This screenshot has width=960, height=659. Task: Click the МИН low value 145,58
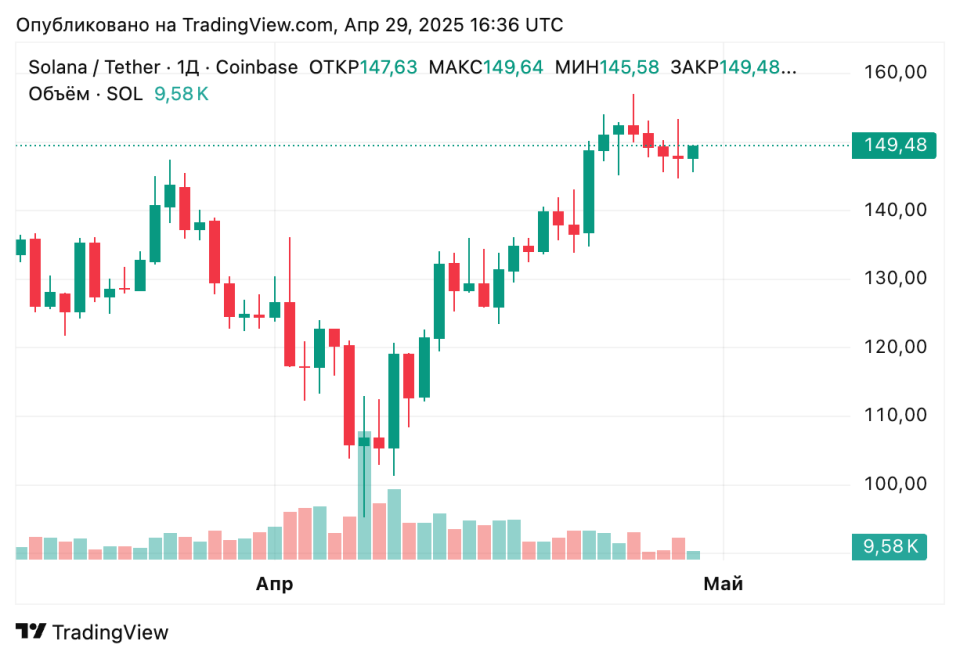coord(629,67)
